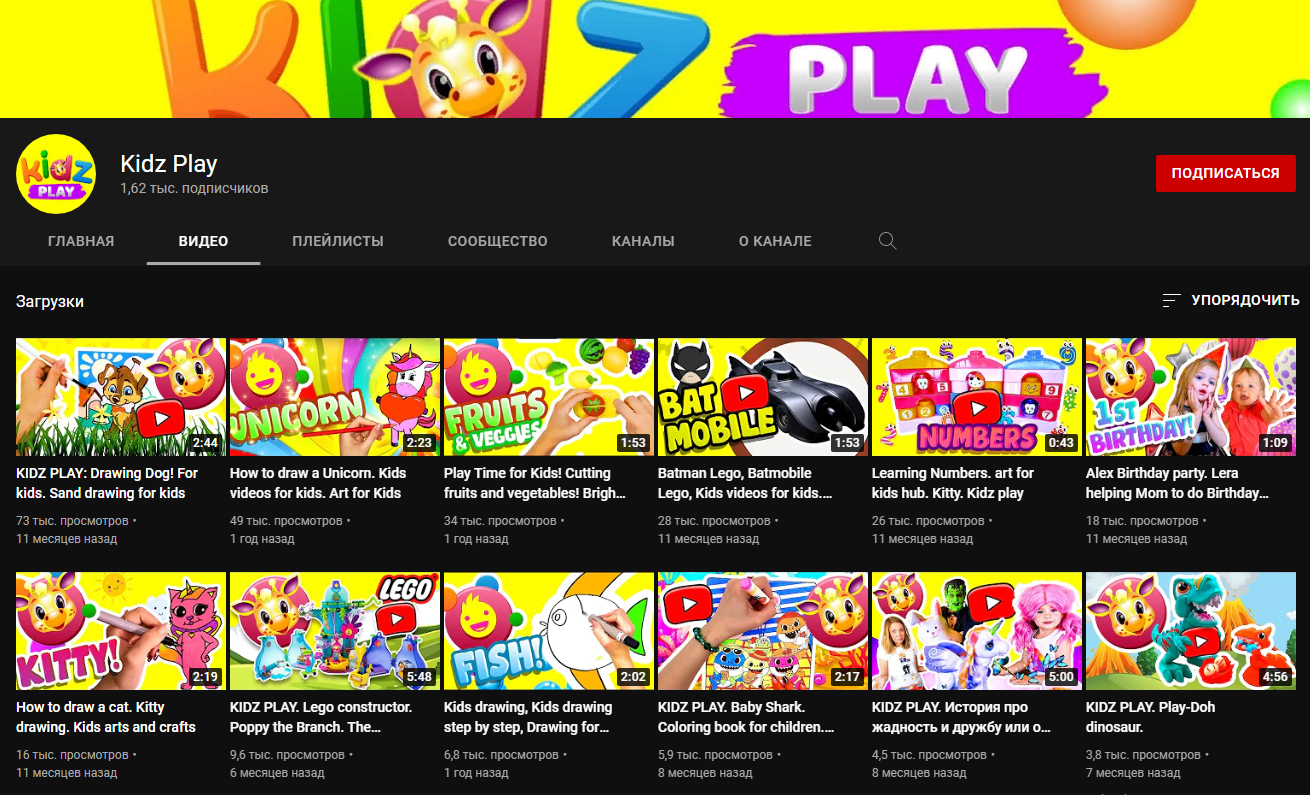Click the '73 тыс. просмотров' view count
Screen dimensions: 1310x795
click(72, 521)
